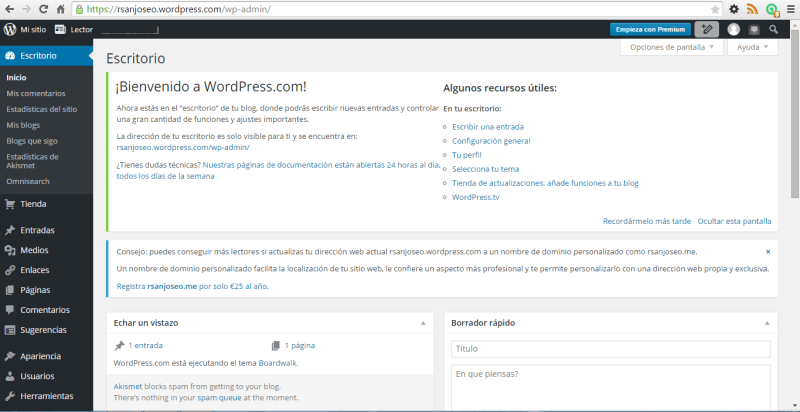Click Recordármelo más tarde

646,221
